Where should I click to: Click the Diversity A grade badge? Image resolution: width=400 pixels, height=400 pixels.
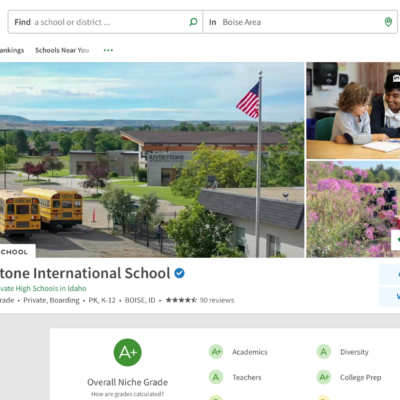click(x=324, y=352)
